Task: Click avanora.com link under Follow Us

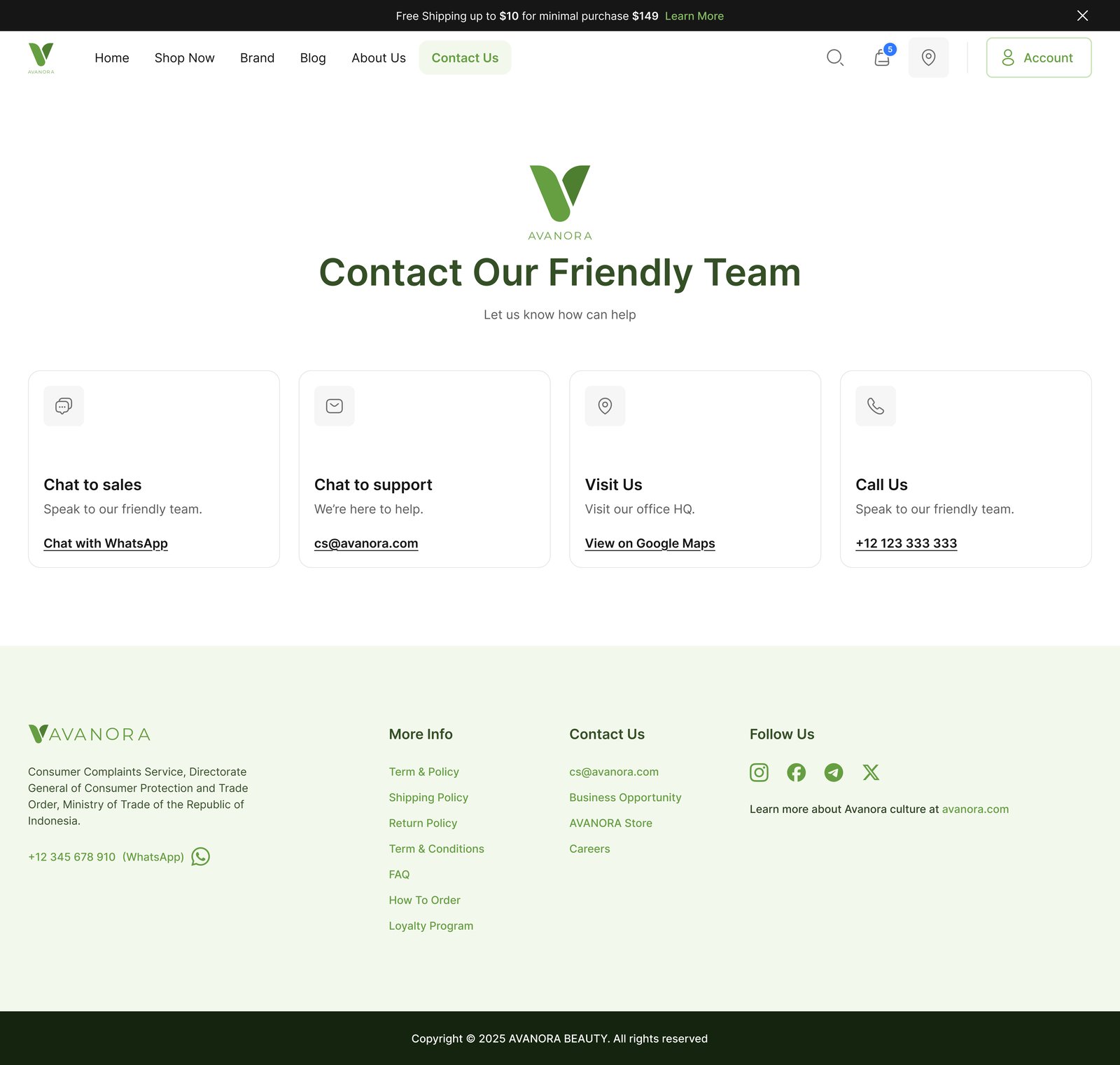Action: 975,809
